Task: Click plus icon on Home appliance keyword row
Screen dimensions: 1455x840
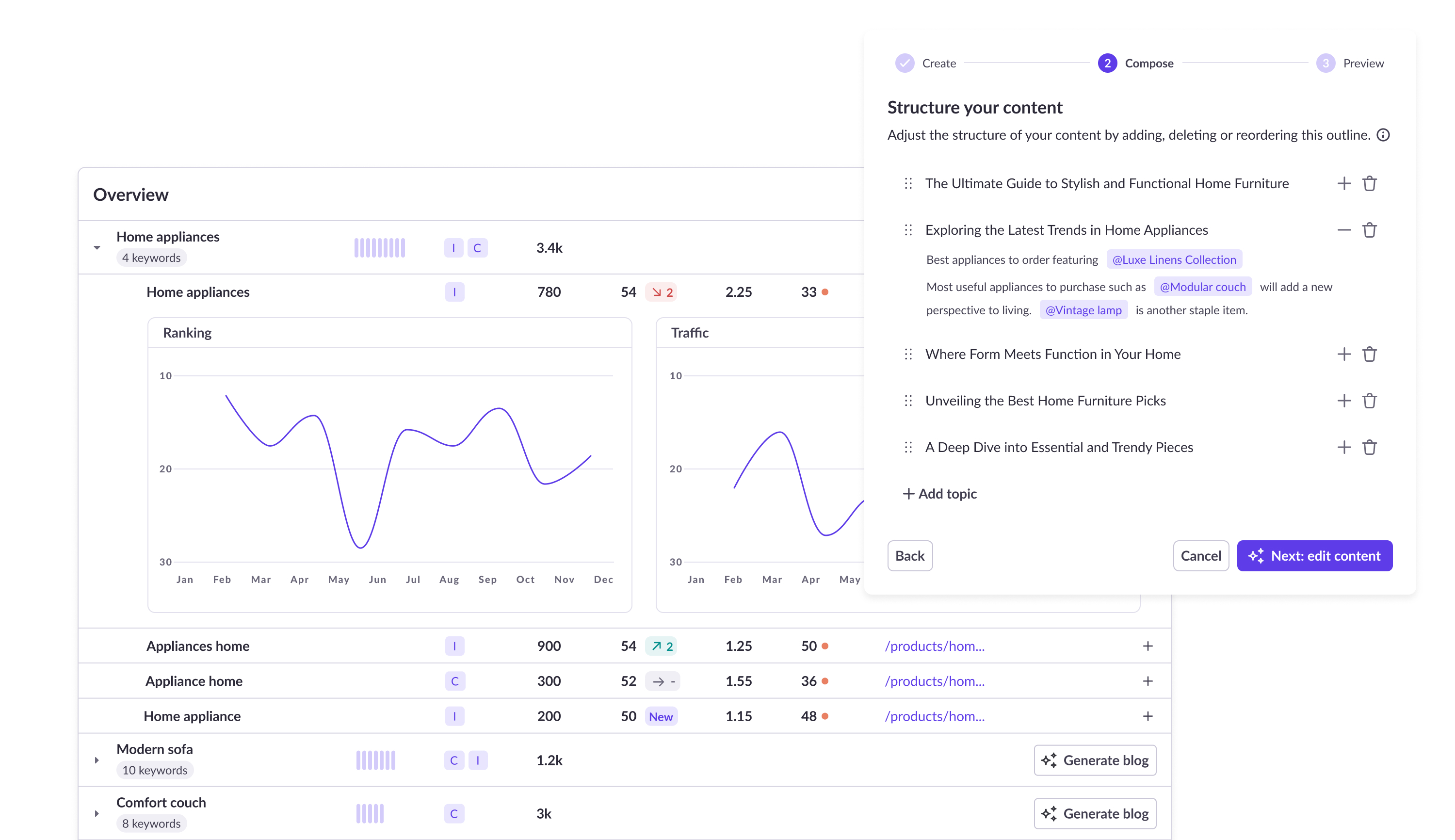Action: (x=1148, y=716)
